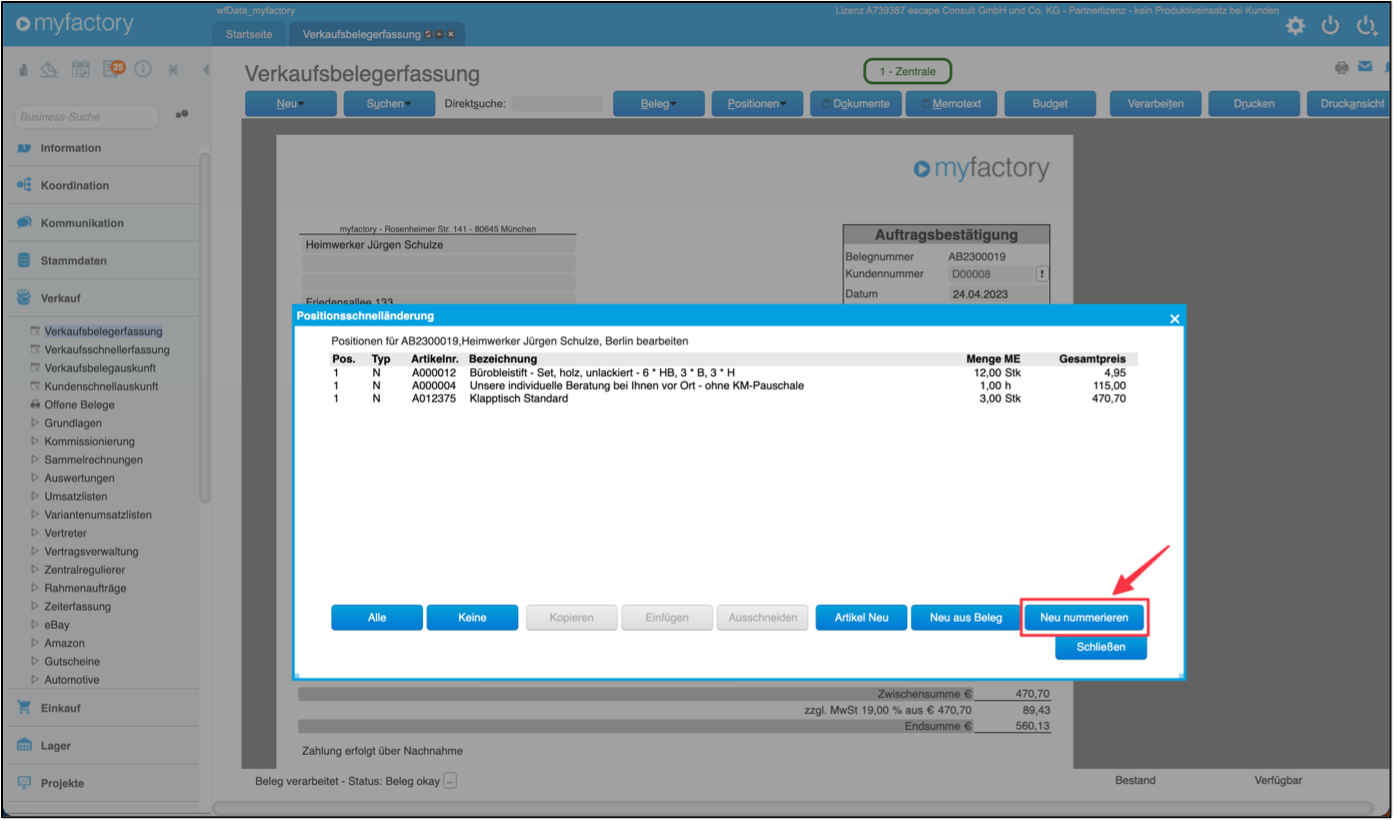Click the Keine button in dialog
Screen dimensions: 1396x821
(472, 618)
